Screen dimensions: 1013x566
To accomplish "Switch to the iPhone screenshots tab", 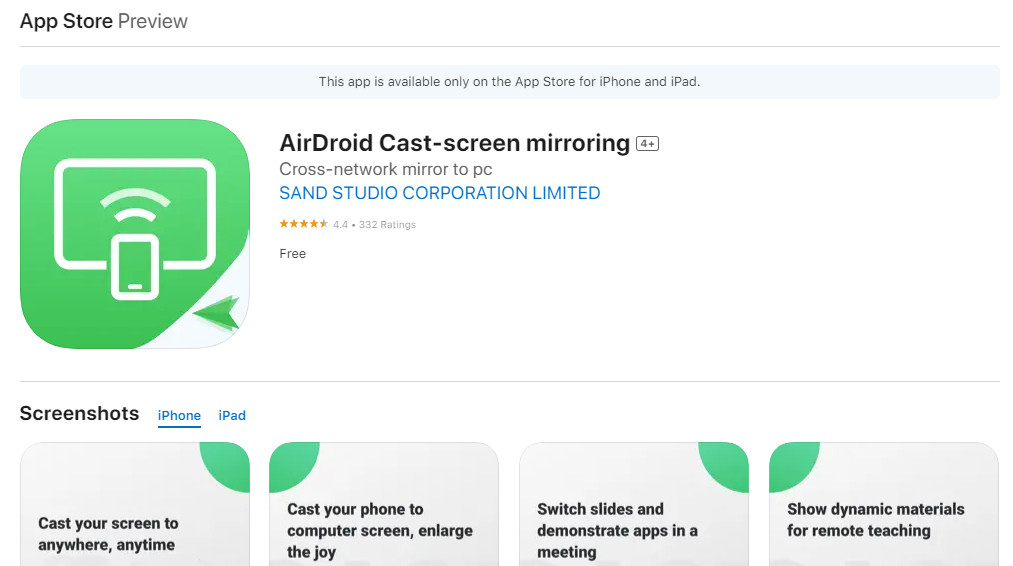I will [179, 416].
